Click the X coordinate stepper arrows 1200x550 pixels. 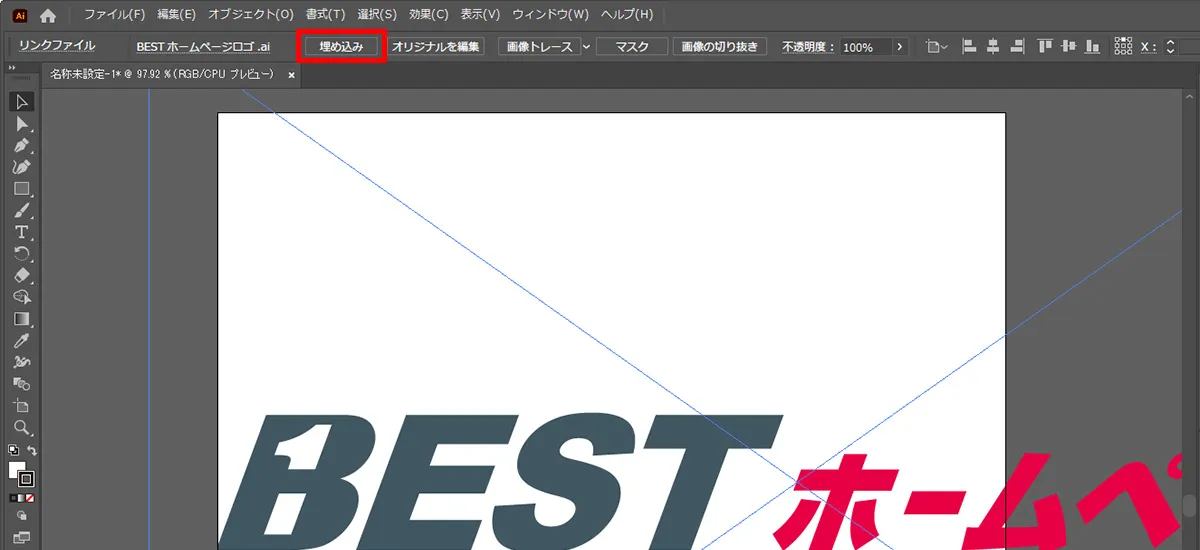pos(1170,47)
